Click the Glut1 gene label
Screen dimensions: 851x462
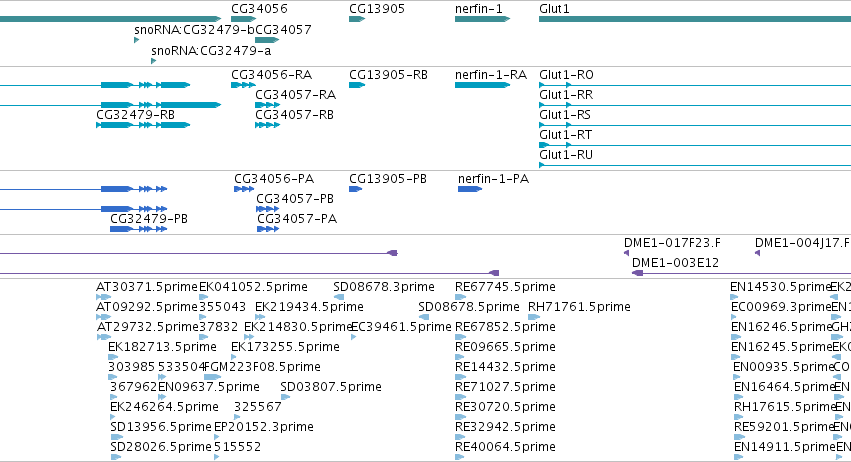[x=554, y=9]
